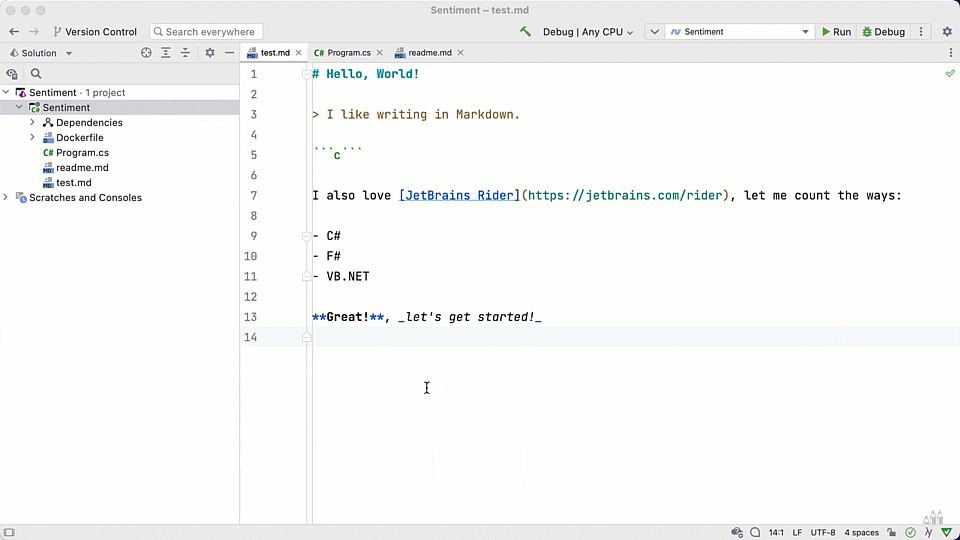Change the LF line separator in the status bar
The width and height of the screenshot is (960, 540).
pos(797,533)
